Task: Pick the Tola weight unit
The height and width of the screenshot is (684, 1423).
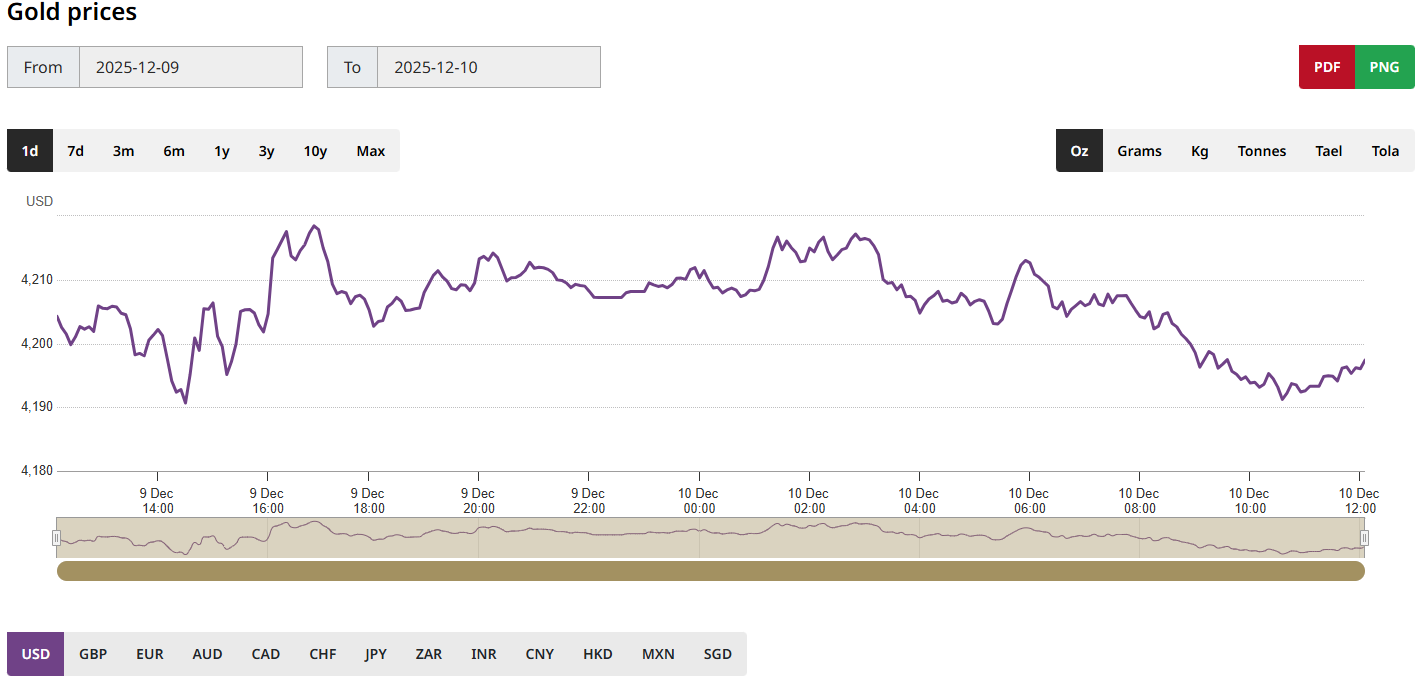Action: tap(1385, 151)
